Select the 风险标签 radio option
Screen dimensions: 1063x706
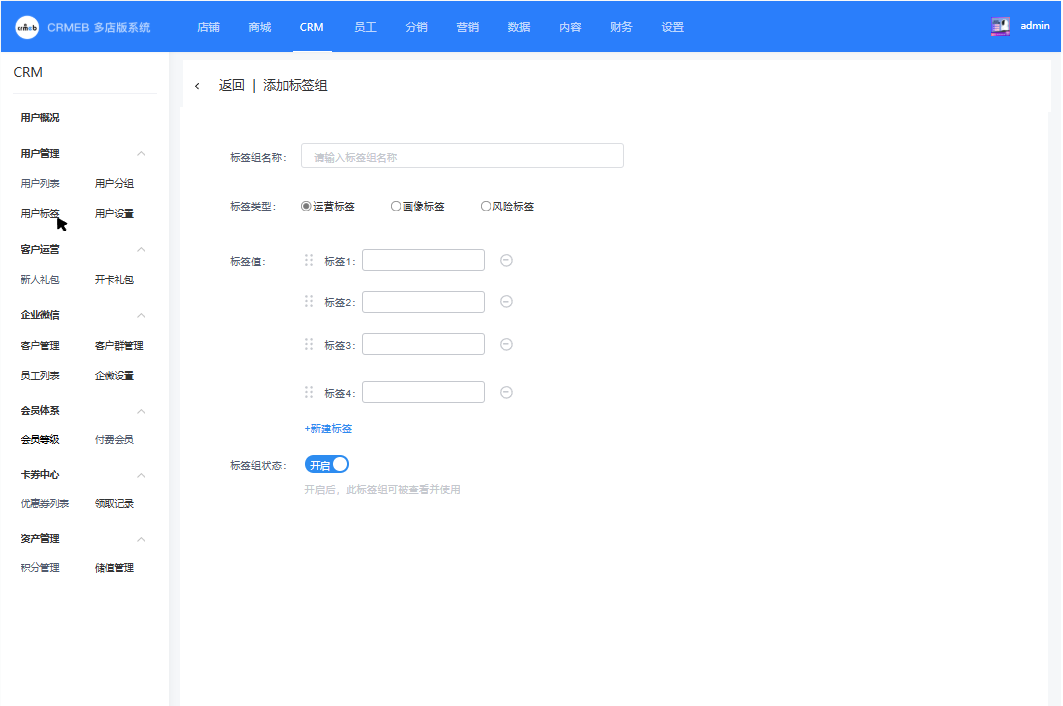[485, 206]
